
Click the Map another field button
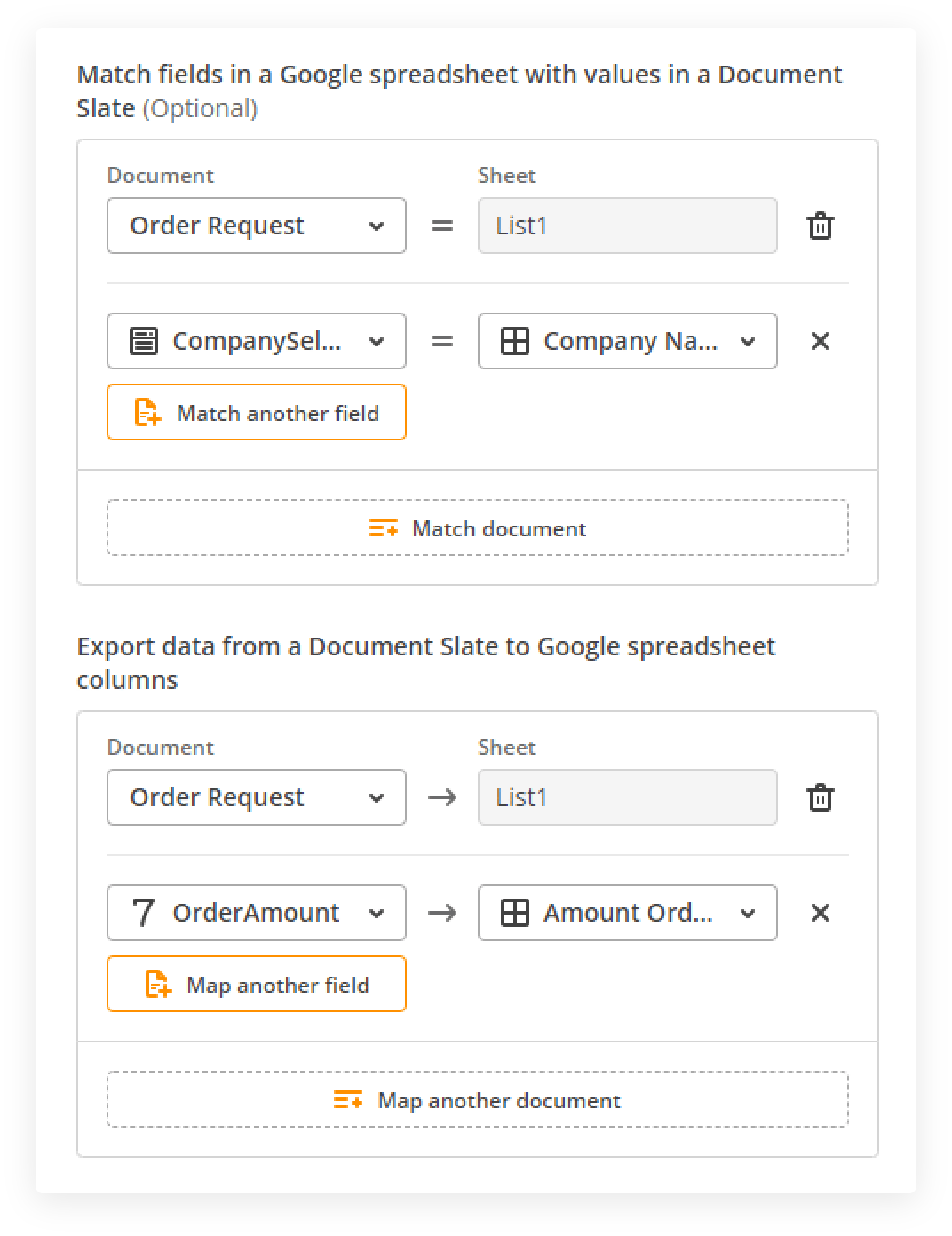(x=257, y=984)
